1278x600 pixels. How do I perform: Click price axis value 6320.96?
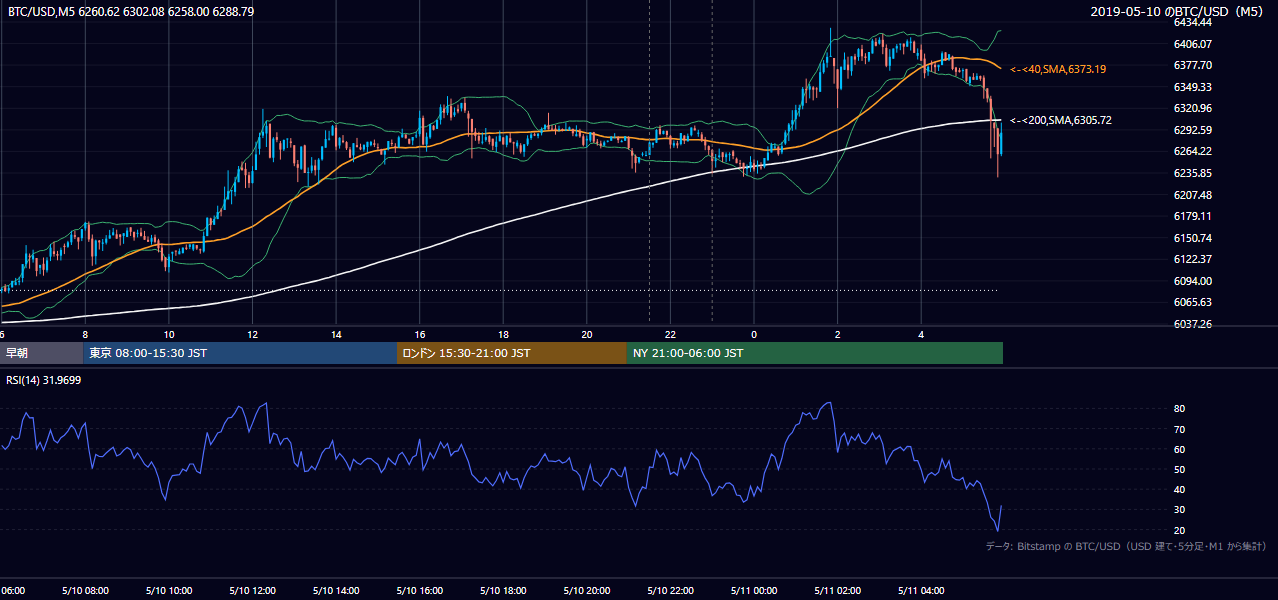click(x=1193, y=108)
